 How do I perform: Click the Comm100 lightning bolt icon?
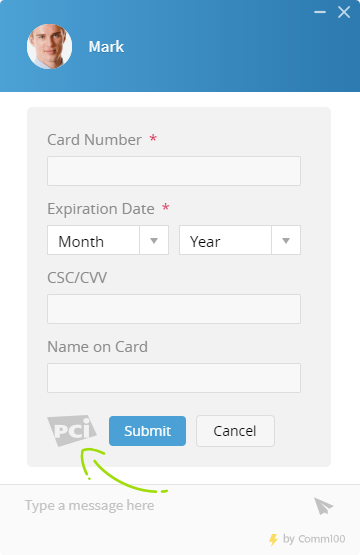click(273, 539)
